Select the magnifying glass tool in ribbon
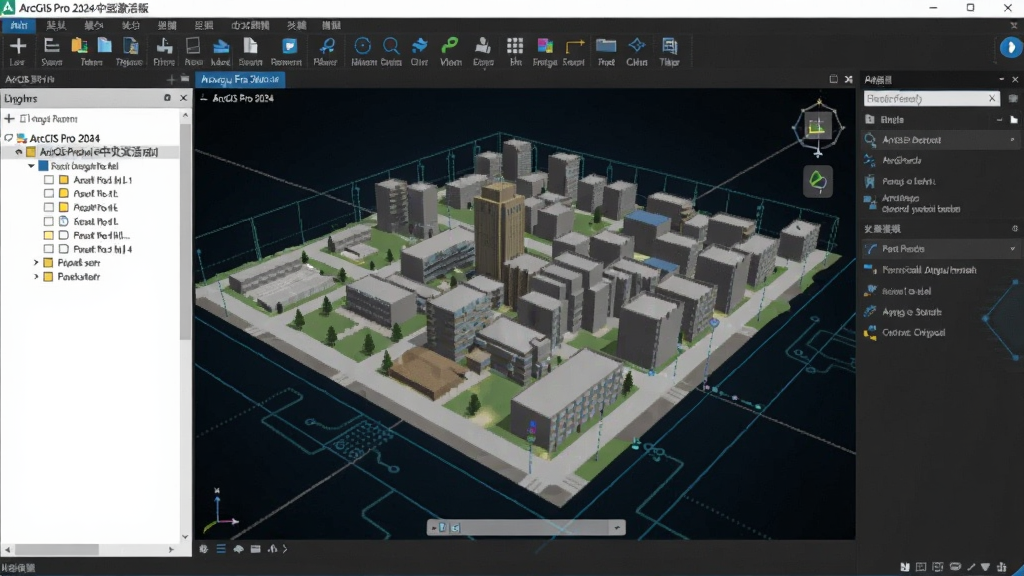 click(391, 46)
